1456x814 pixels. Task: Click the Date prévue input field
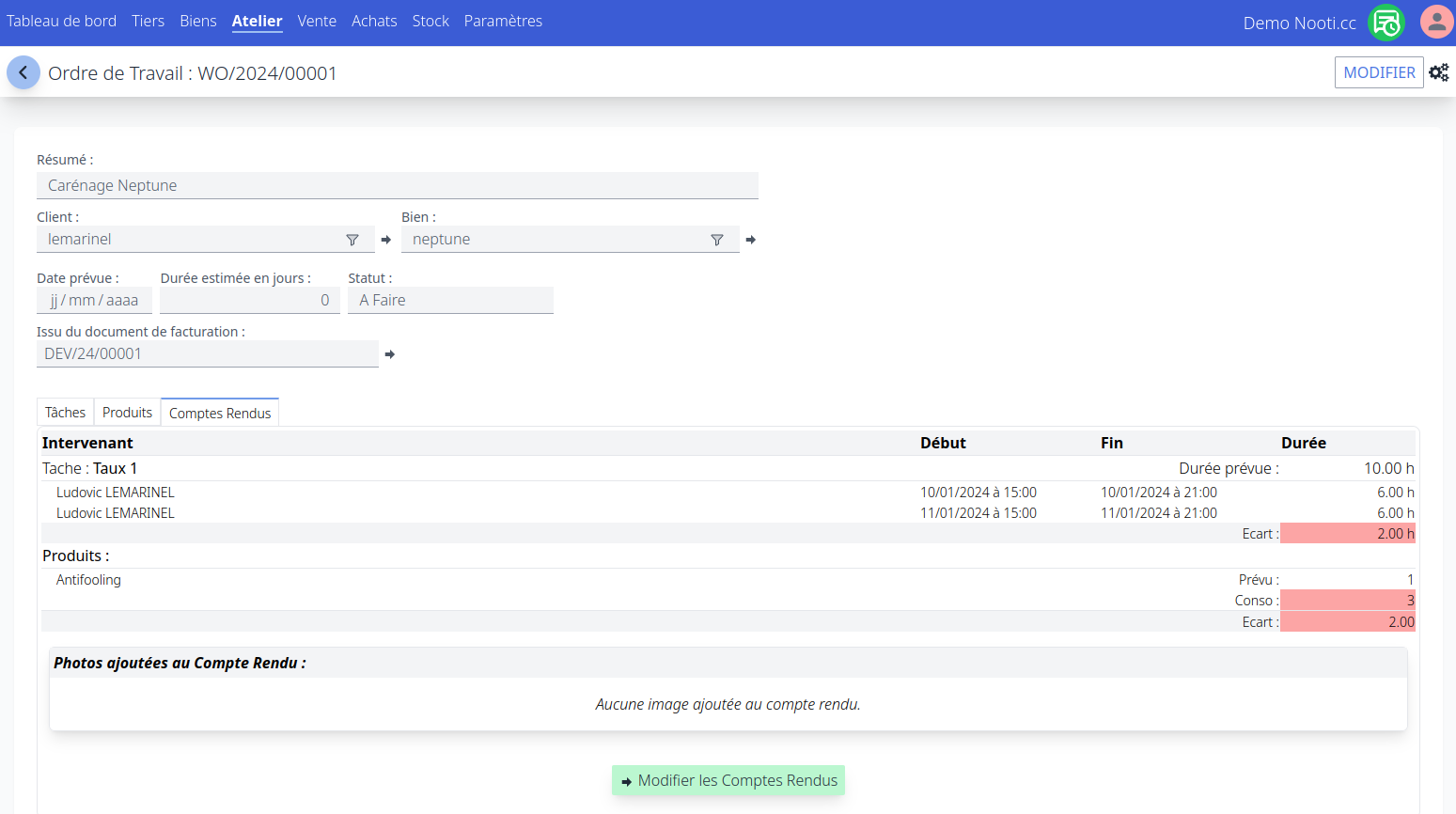coord(94,301)
